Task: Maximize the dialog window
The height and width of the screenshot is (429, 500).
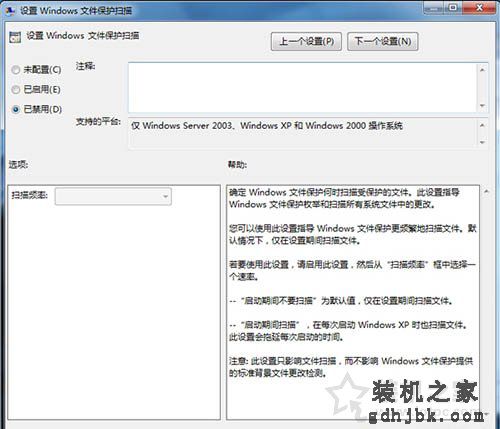Action: pyautogui.click(x=453, y=7)
